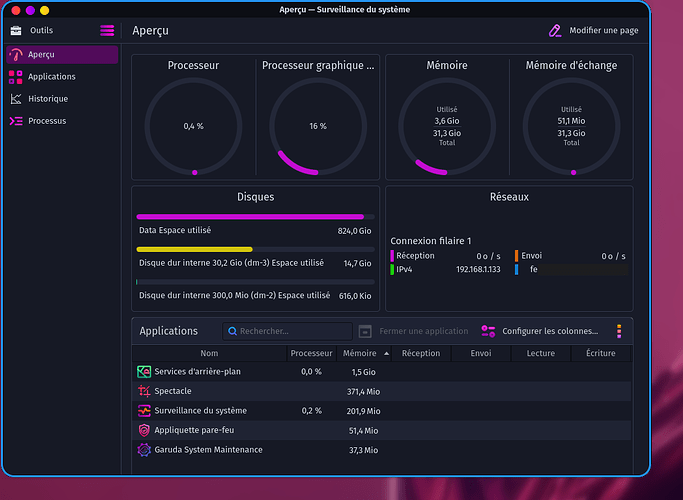Open the hamburger menu beside Outils
The width and height of the screenshot is (683, 500).
click(x=107, y=30)
